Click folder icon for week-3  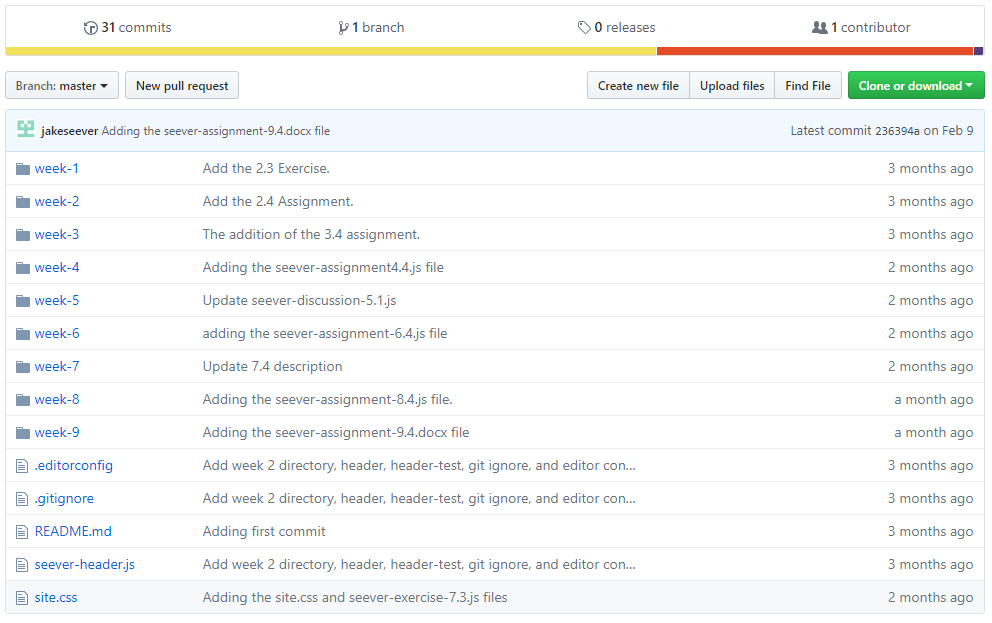click(23, 235)
